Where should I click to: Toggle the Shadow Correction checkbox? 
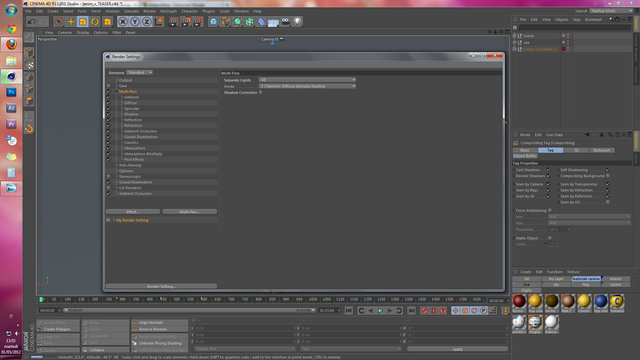pyautogui.click(x=260, y=93)
